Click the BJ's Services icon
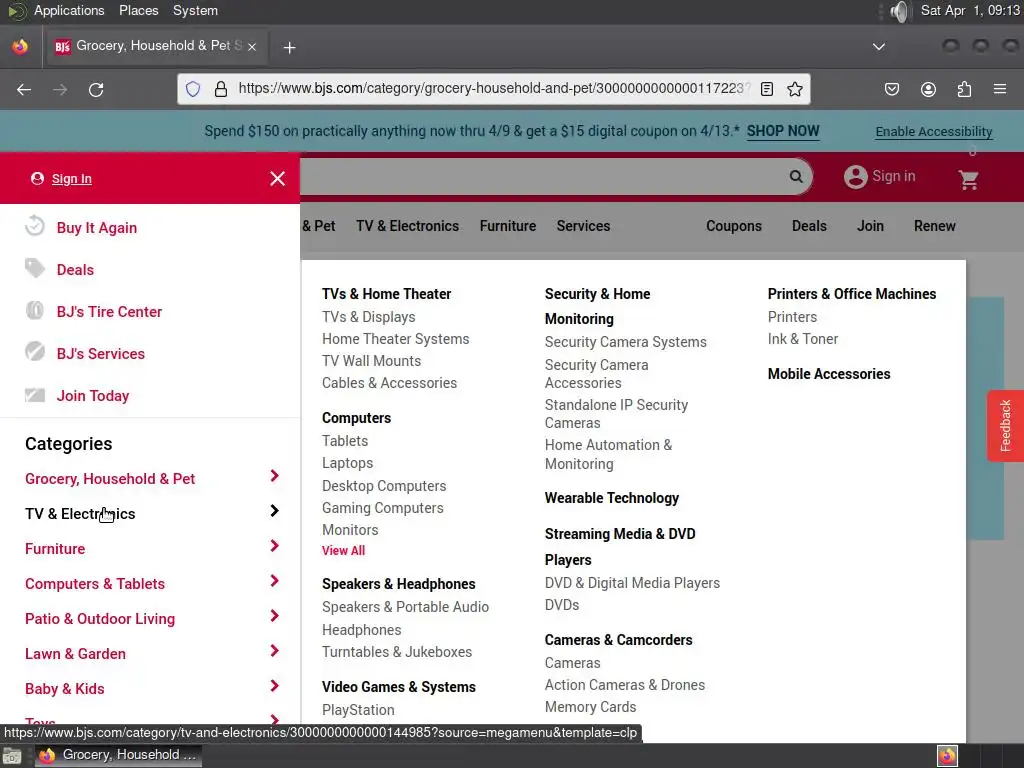1024x768 pixels. coord(35,352)
